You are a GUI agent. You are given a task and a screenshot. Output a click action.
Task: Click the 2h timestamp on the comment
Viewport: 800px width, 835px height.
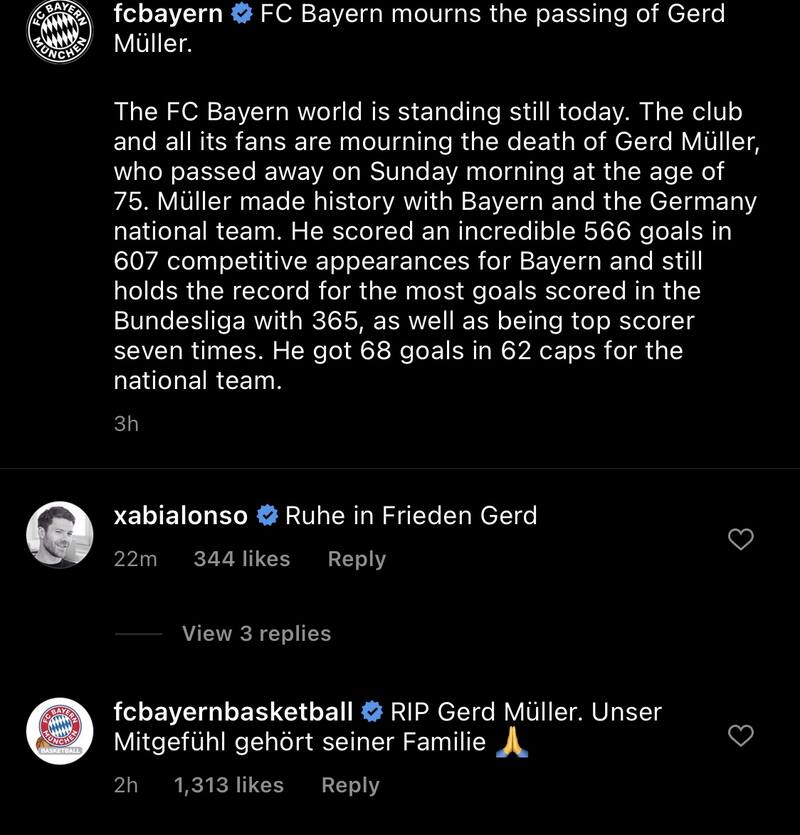(126, 785)
